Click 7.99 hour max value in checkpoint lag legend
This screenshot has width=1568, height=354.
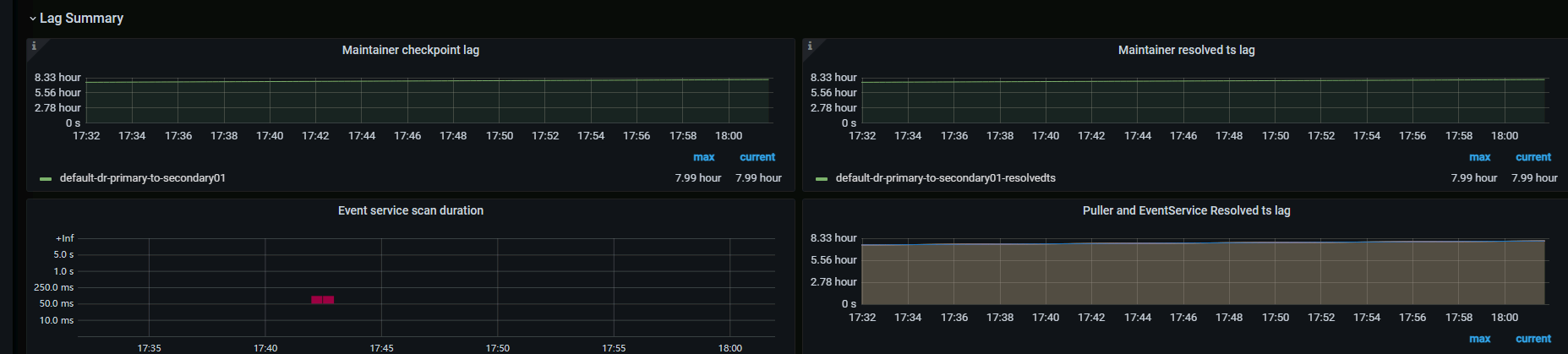click(x=698, y=178)
